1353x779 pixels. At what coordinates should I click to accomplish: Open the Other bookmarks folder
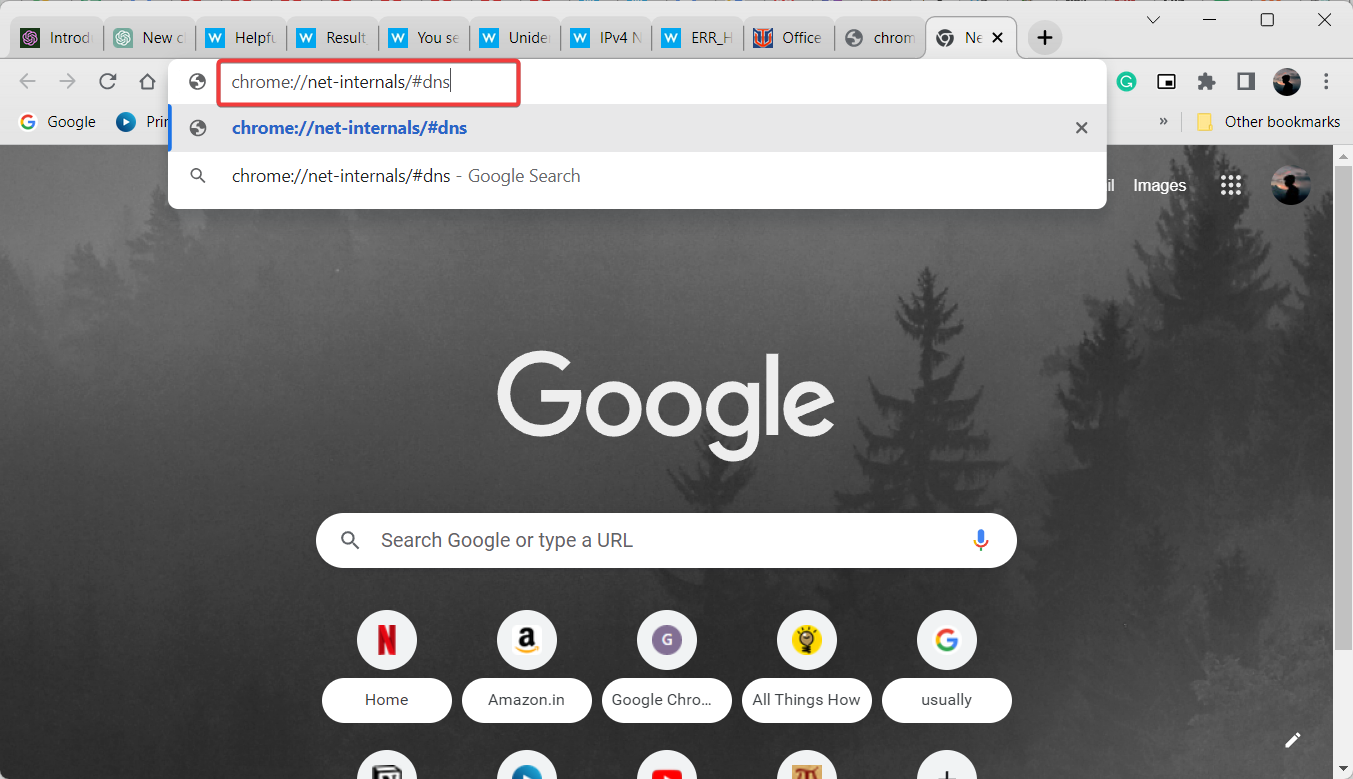pos(1268,122)
